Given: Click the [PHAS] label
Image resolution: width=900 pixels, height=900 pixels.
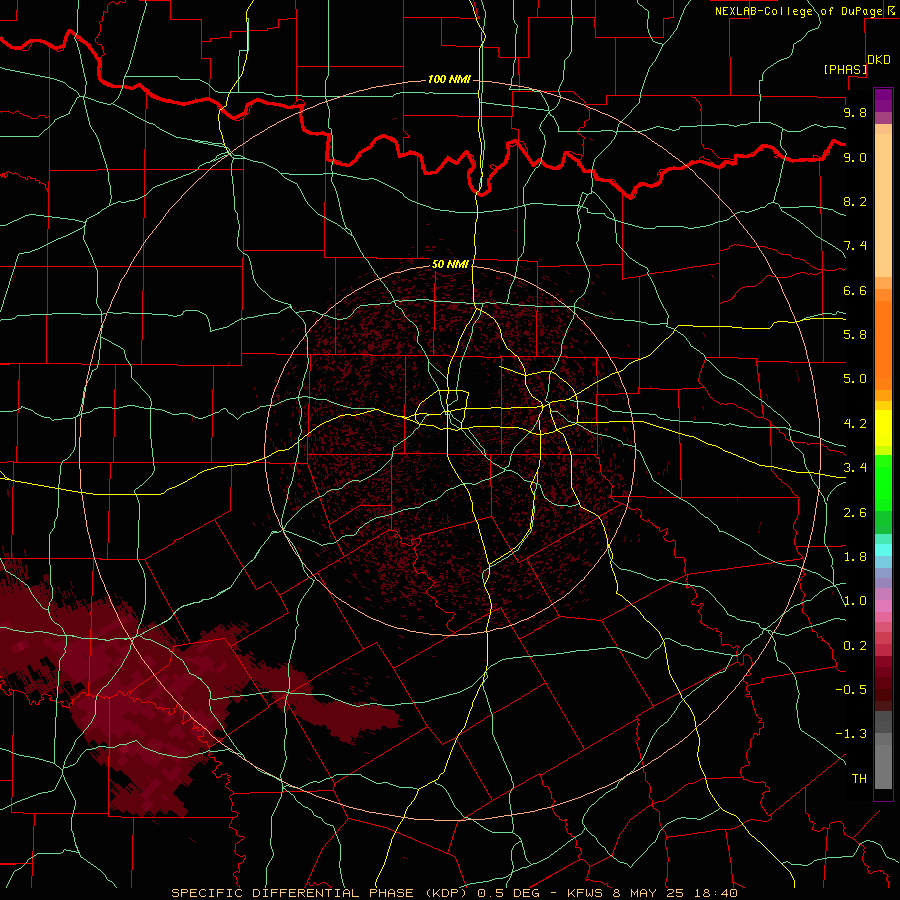Looking at the screenshot, I should (845, 69).
